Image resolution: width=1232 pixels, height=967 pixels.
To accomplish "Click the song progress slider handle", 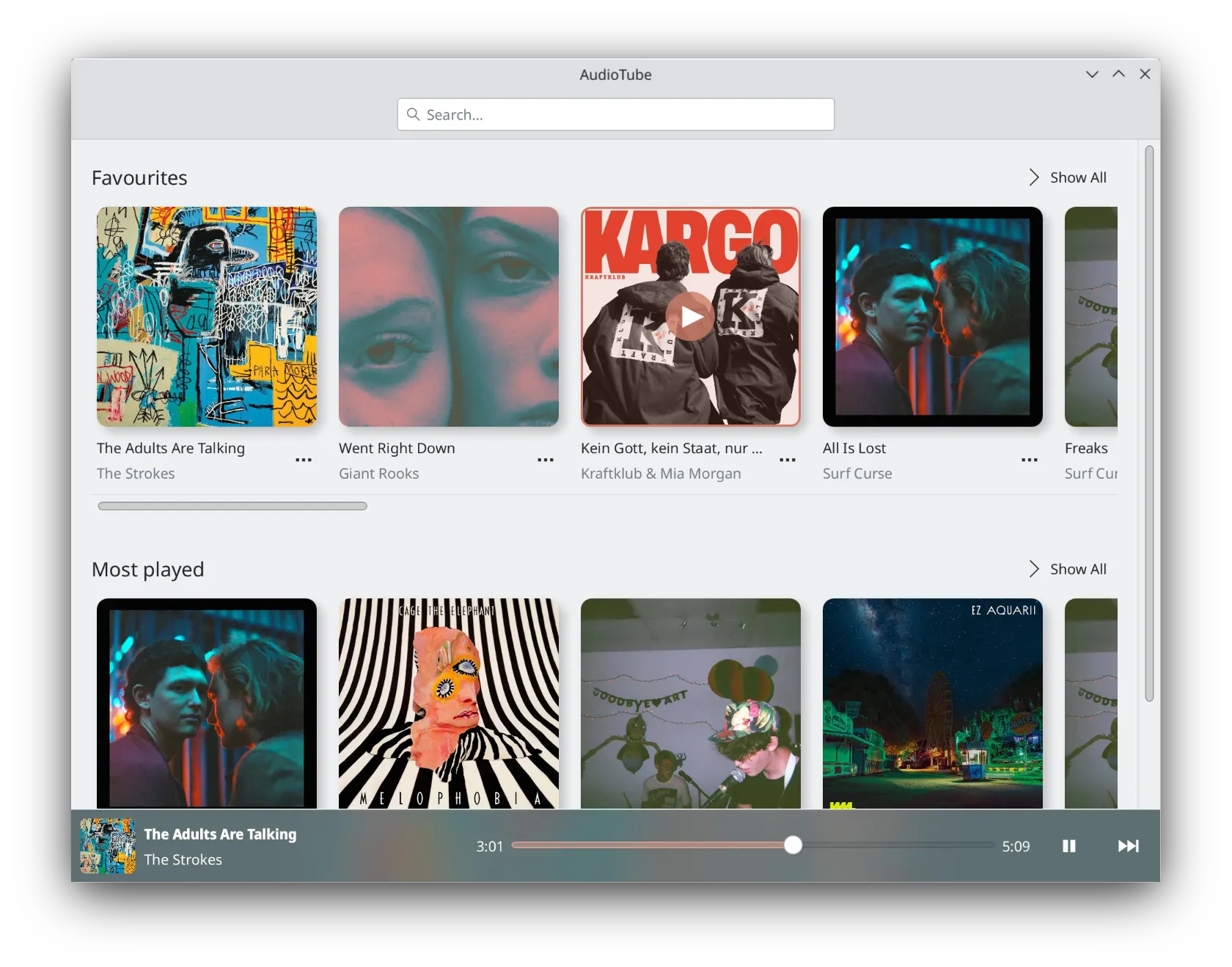I will [793, 845].
